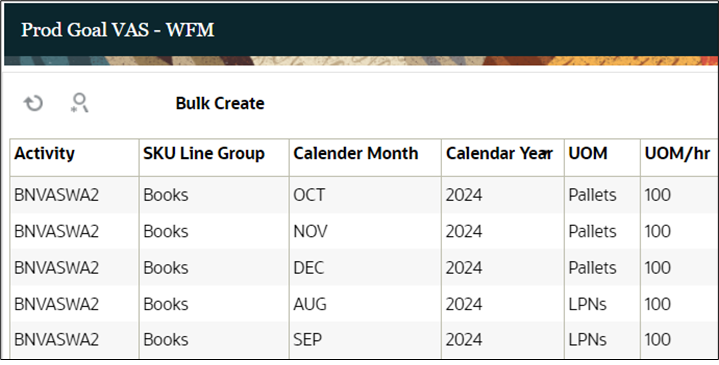Click the Prod Goal VAS - WFM title
The width and height of the screenshot is (719, 365).
pyautogui.click(x=117, y=30)
